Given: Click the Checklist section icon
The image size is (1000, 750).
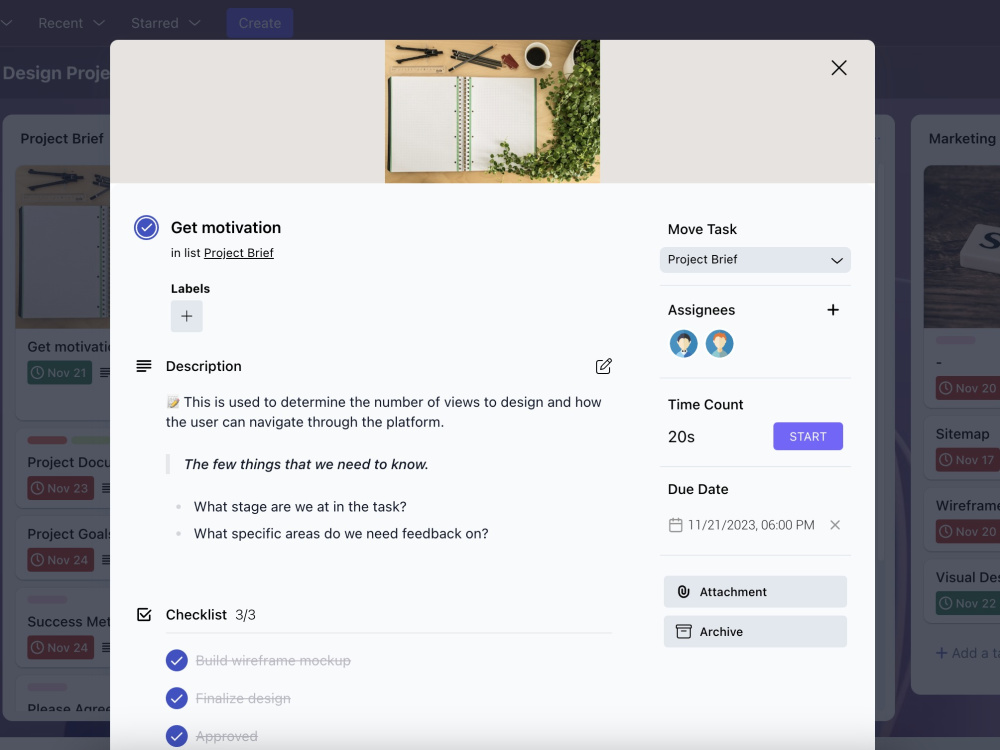Looking at the screenshot, I should point(144,614).
